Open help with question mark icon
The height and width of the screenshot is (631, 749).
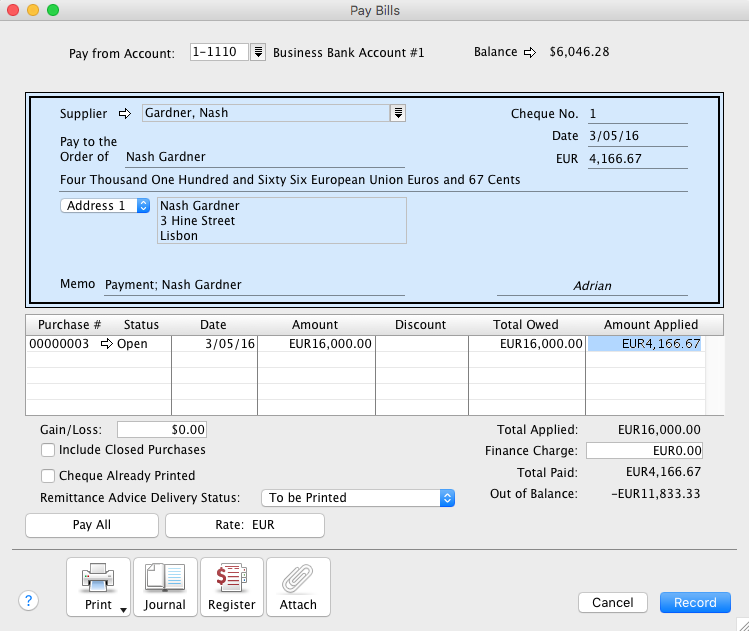(29, 601)
